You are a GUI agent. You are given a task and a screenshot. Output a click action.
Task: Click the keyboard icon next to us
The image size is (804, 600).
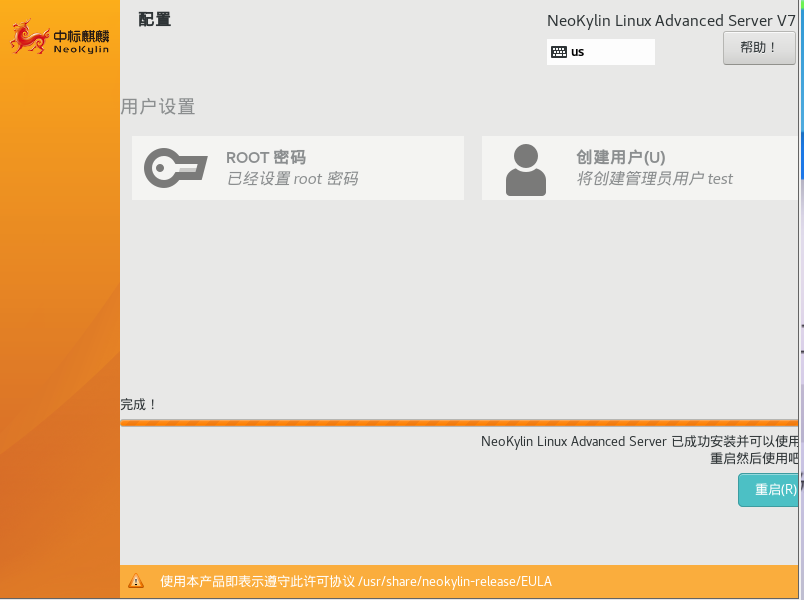click(x=559, y=52)
